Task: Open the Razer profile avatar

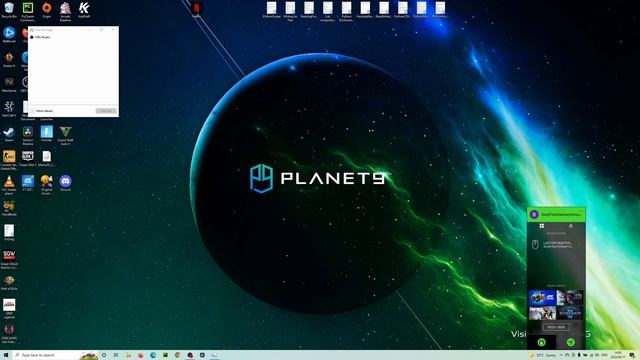Action: (x=534, y=214)
